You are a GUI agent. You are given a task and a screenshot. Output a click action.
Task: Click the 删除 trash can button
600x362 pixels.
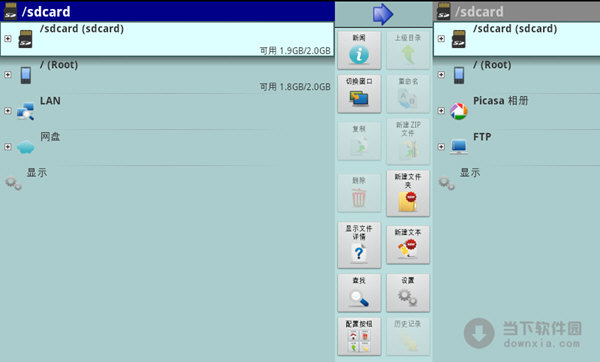(x=359, y=193)
